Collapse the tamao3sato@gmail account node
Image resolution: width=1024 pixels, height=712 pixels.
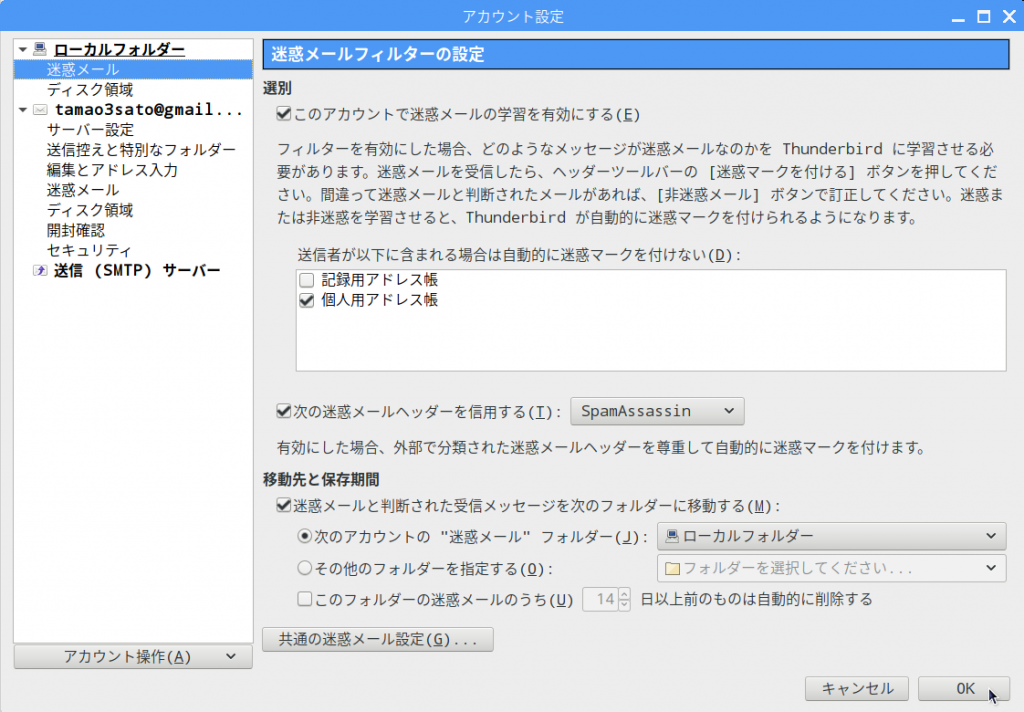point(23,110)
